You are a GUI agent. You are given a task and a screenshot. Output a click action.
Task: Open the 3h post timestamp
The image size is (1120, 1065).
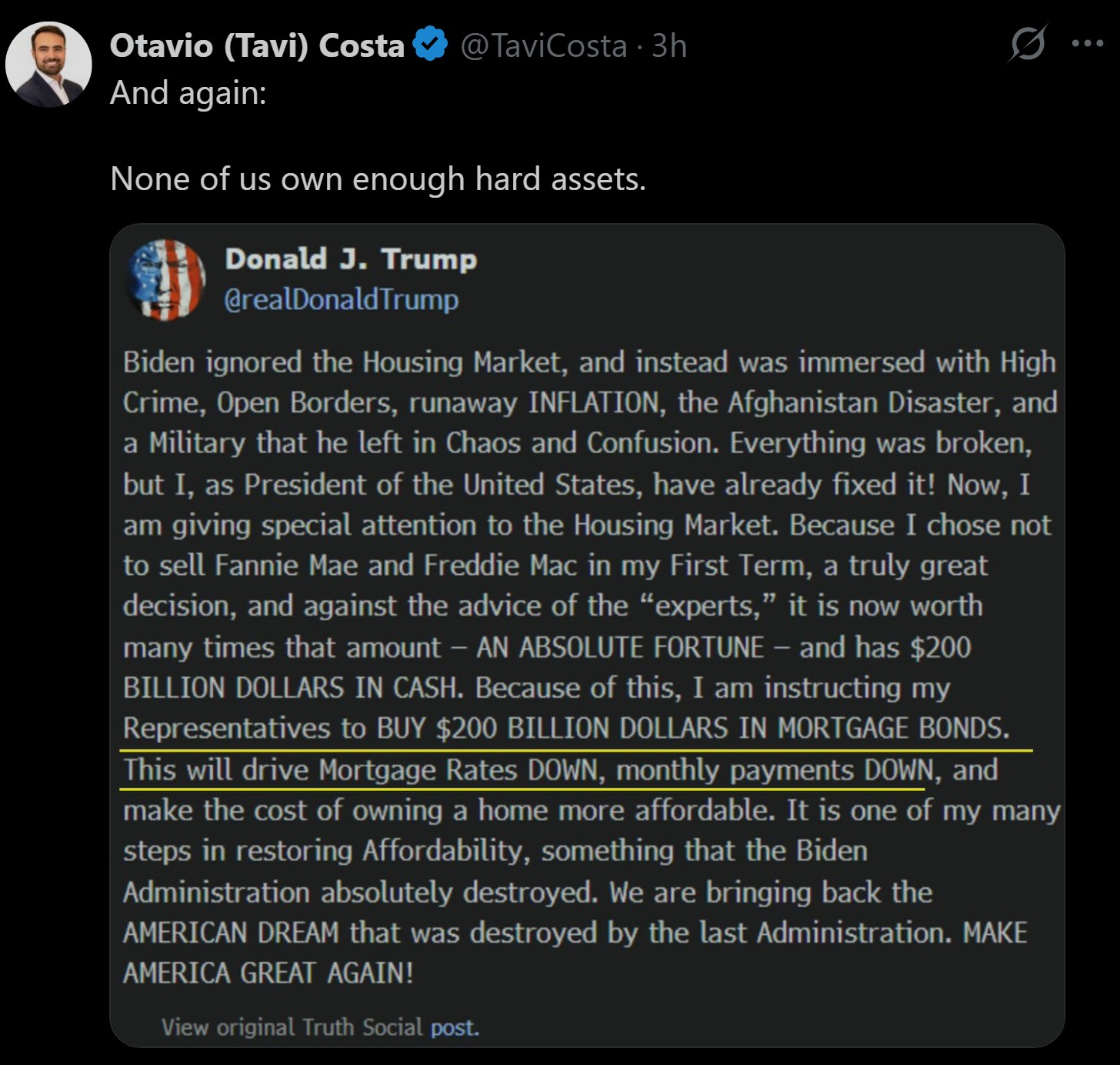pyautogui.click(x=668, y=46)
